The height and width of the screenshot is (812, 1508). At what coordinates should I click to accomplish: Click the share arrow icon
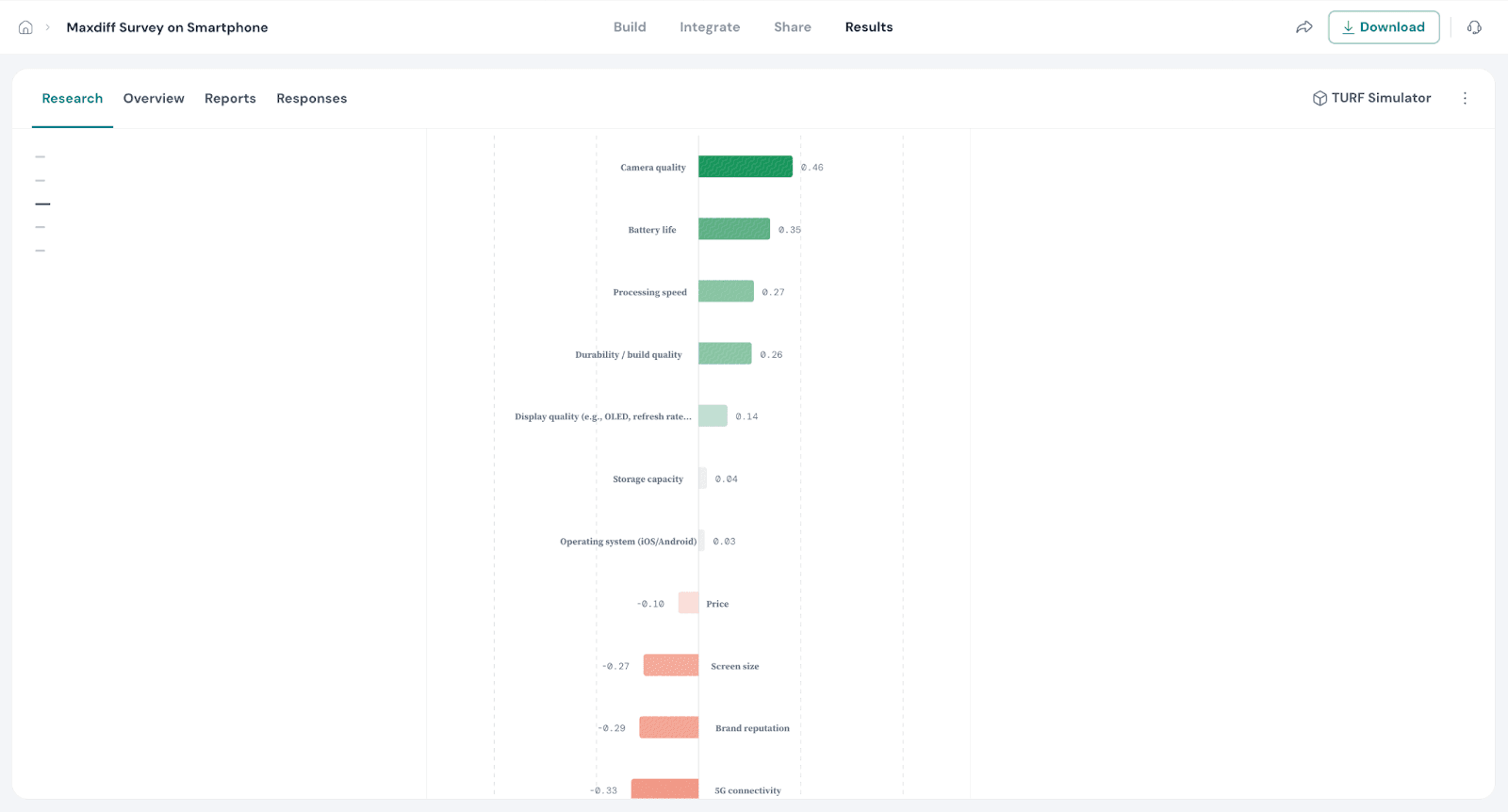tap(1304, 27)
